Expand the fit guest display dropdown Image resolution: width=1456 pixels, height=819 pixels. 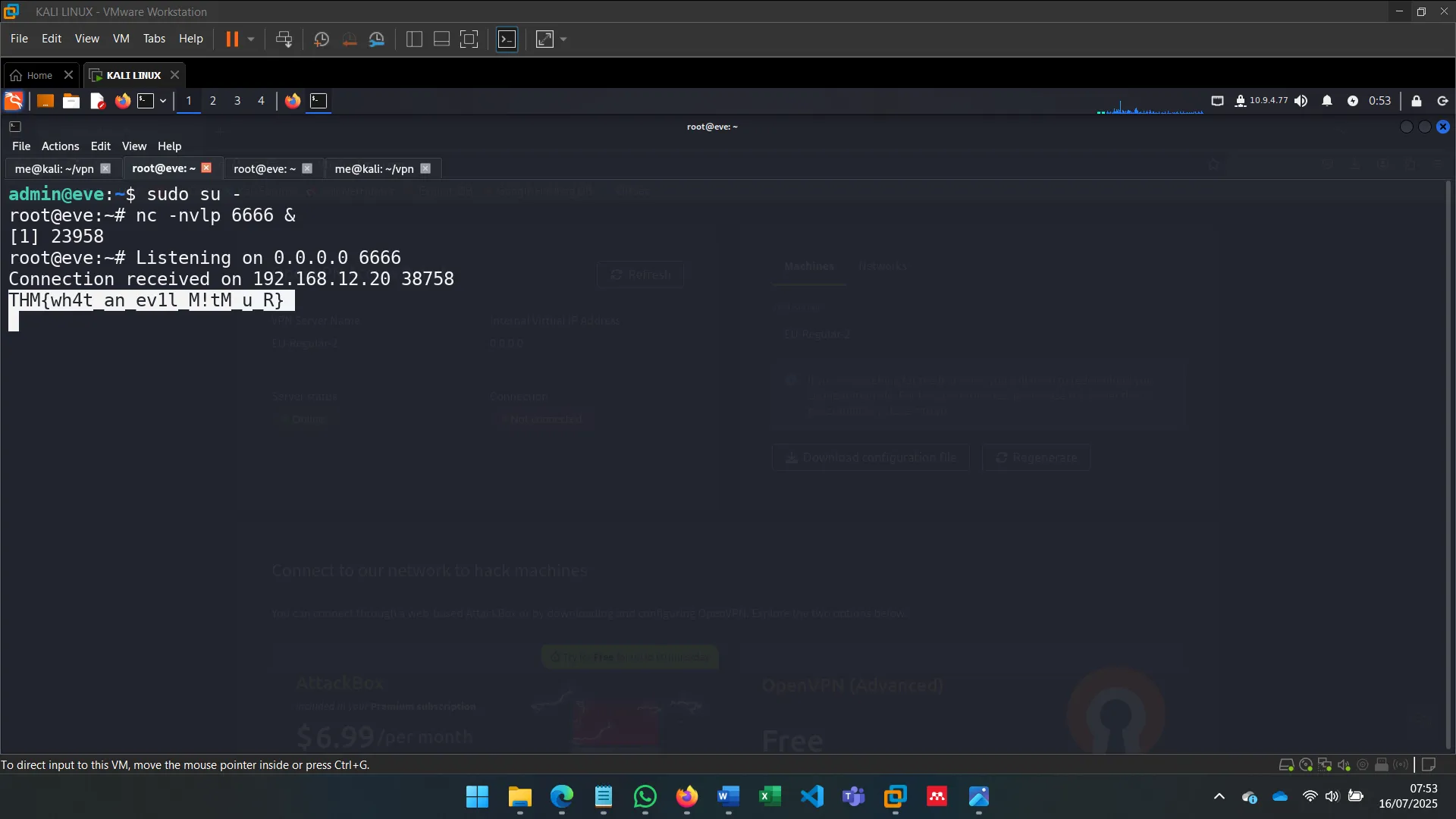(565, 39)
